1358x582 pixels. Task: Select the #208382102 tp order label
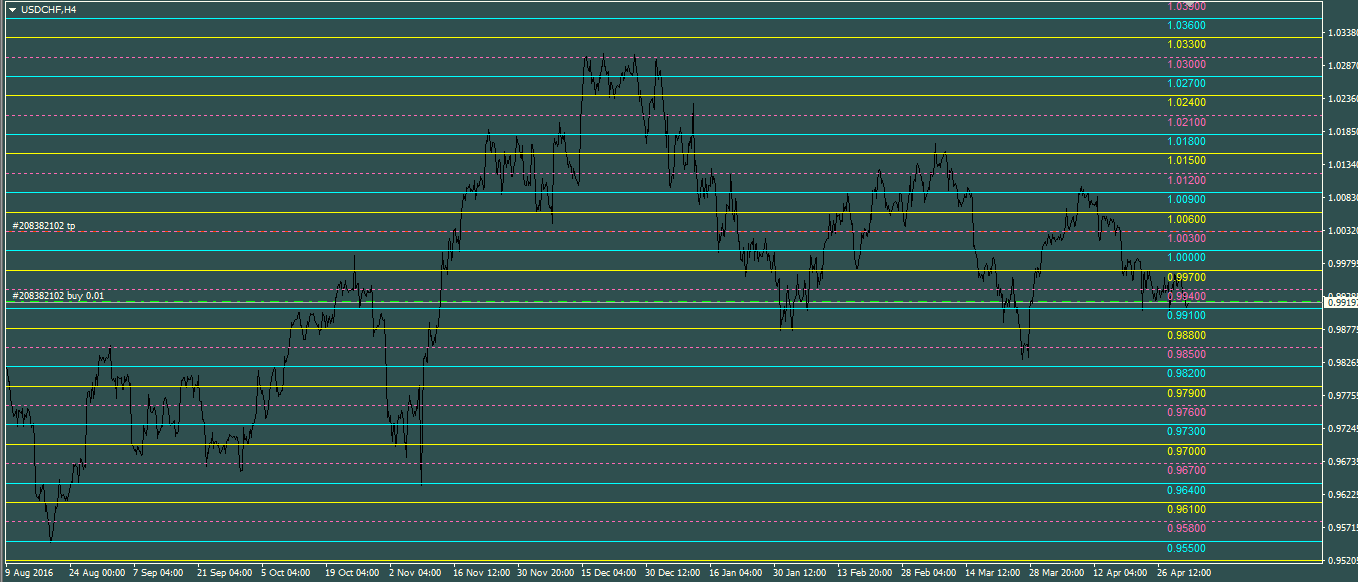43,226
